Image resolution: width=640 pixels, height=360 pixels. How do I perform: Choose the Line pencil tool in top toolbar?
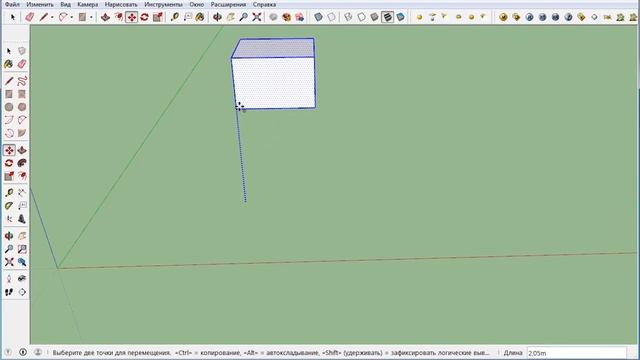tap(44, 17)
